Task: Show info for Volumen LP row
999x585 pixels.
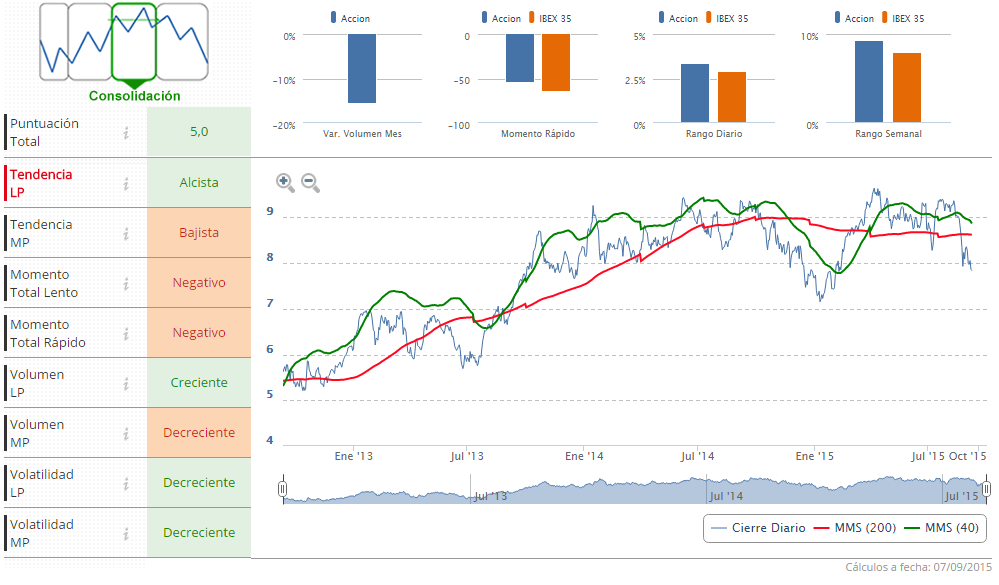Action: pos(127,383)
